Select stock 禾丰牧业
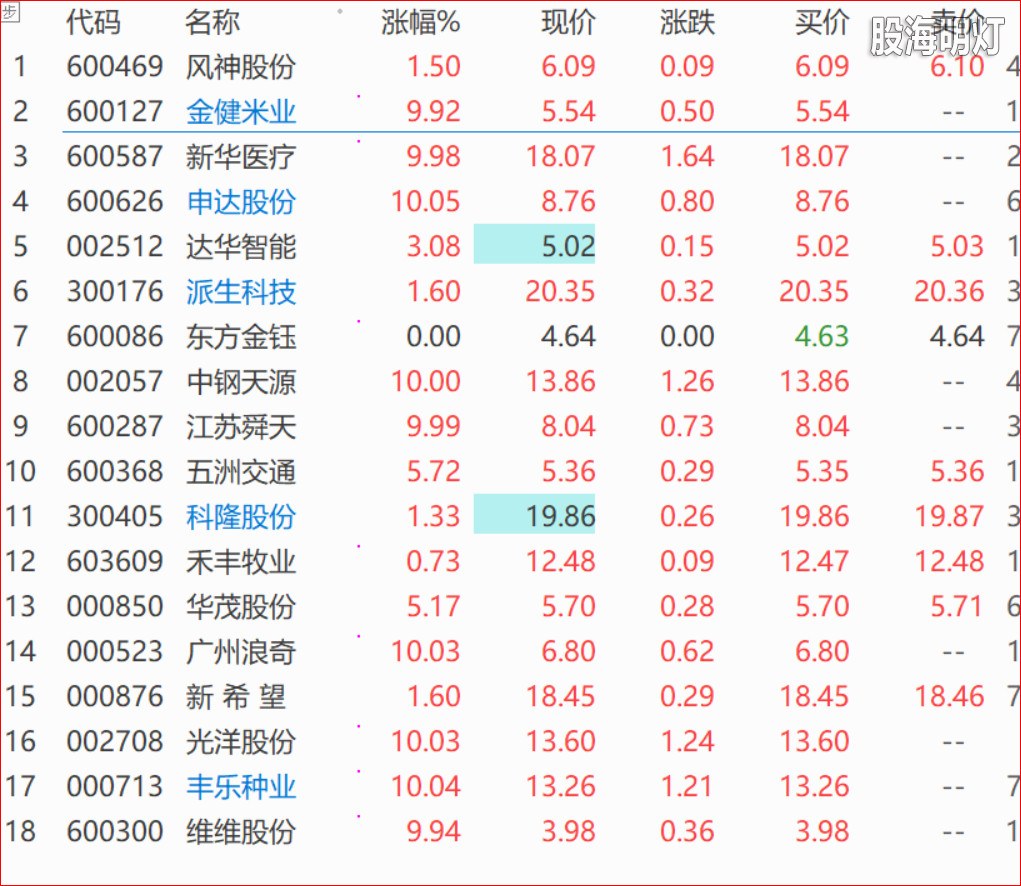Screen dimensions: 1021x886 [x=241, y=562]
